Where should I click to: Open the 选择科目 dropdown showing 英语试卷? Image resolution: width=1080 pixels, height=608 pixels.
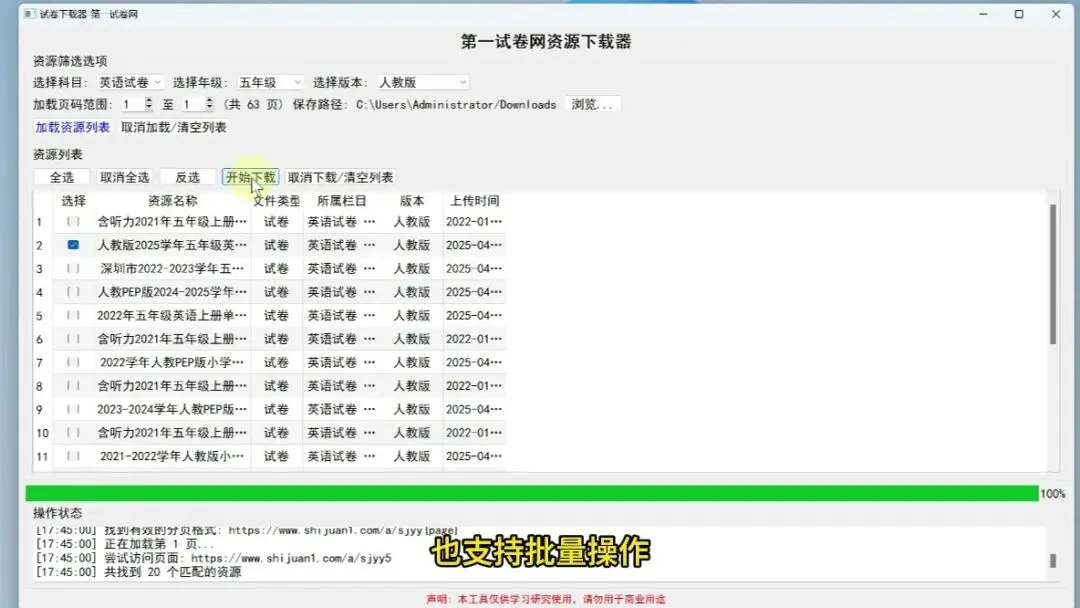tap(129, 83)
